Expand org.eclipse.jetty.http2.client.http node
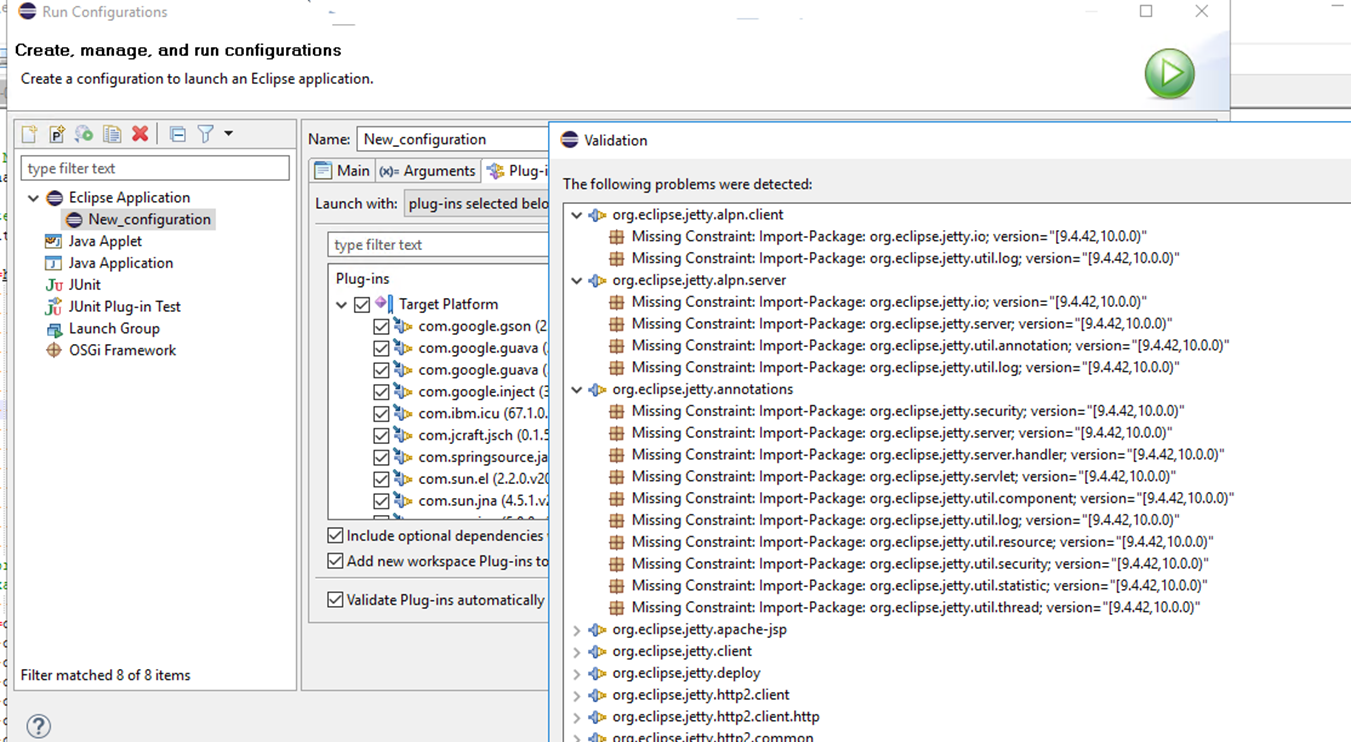The width and height of the screenshot is (1351, 742). [x=576, y=717]
